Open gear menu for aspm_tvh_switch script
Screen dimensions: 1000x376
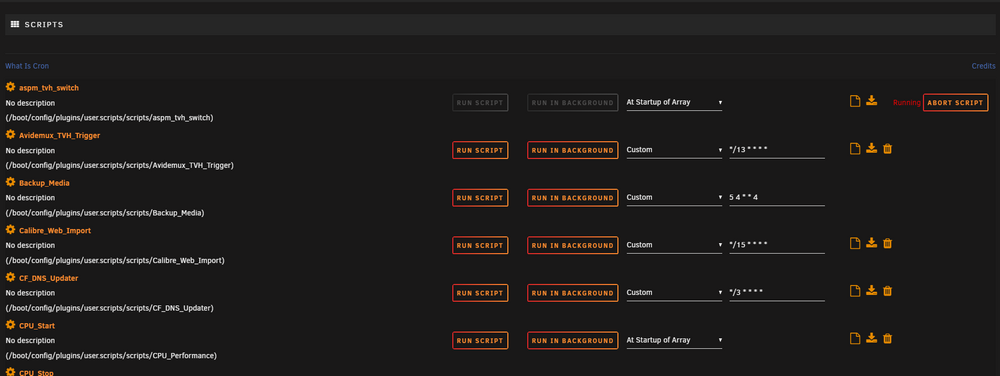pos(10,87)
